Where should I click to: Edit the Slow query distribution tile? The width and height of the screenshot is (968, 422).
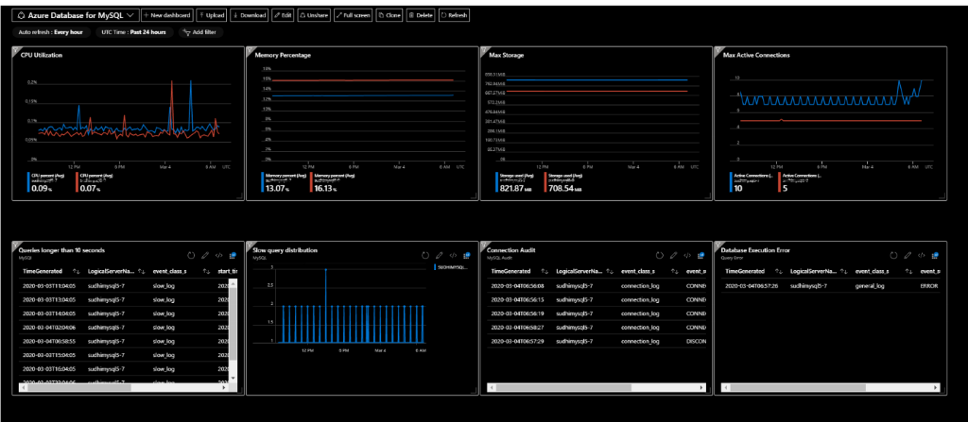(x=440, y=255)
